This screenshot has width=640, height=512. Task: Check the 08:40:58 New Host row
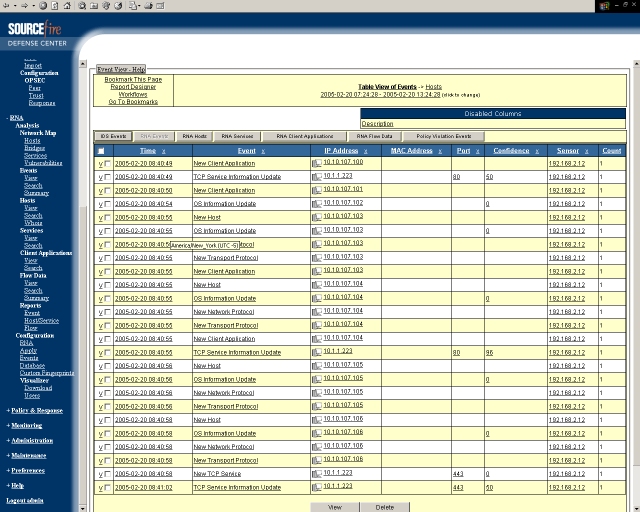tap(108, 420)
